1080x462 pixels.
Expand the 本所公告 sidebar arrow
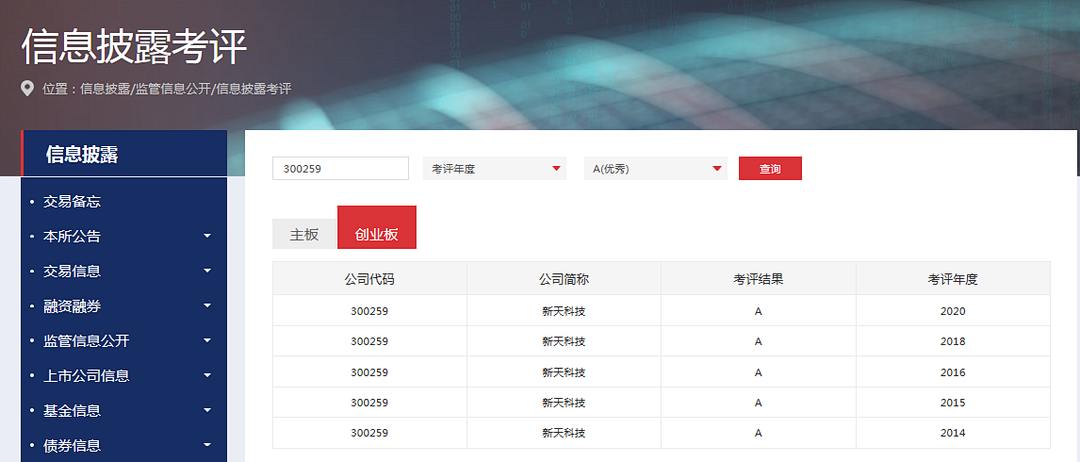(x=207, y=237)
